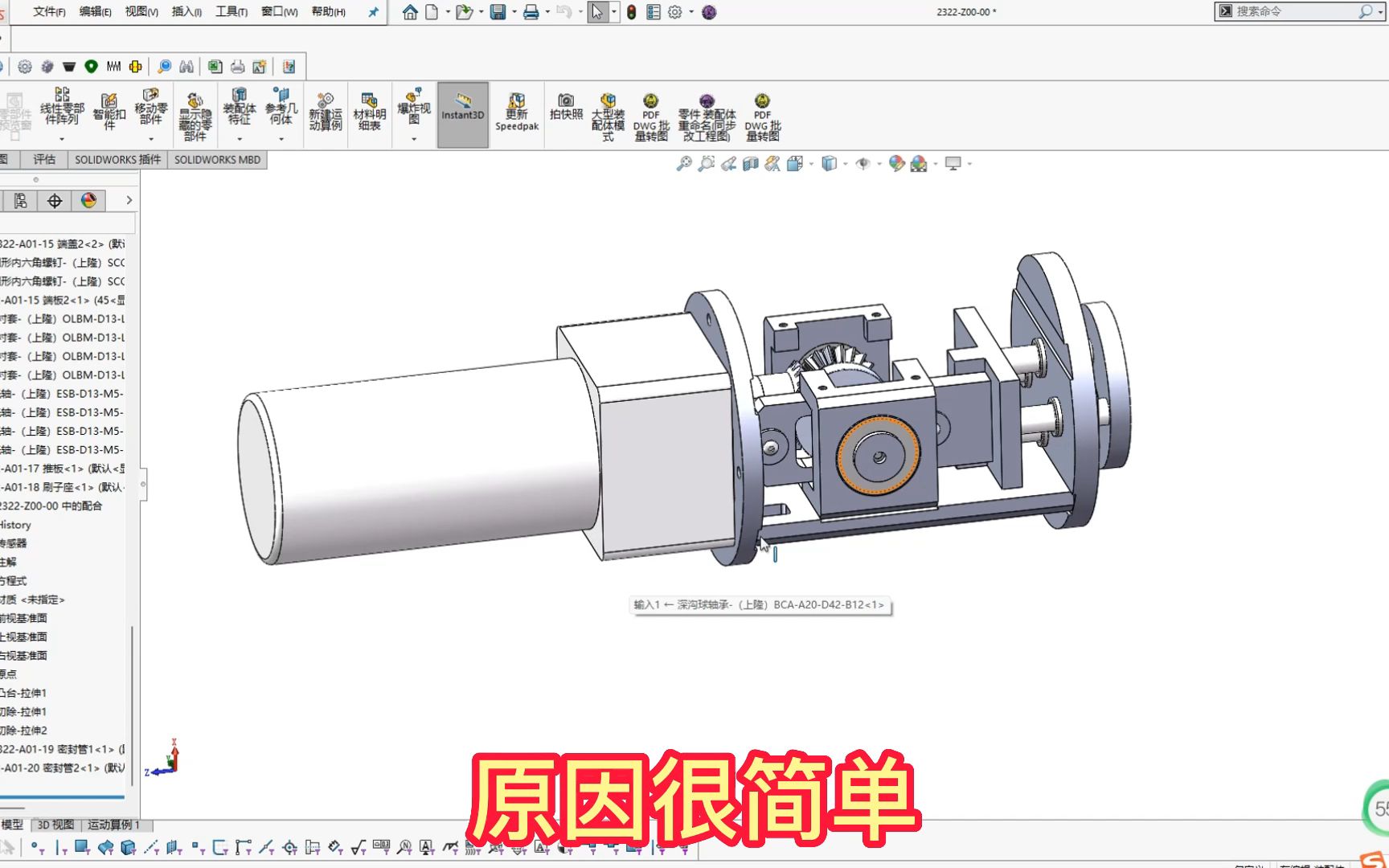
Task: Expand the Options gear dropdown arrow
Action: [691, 12]
